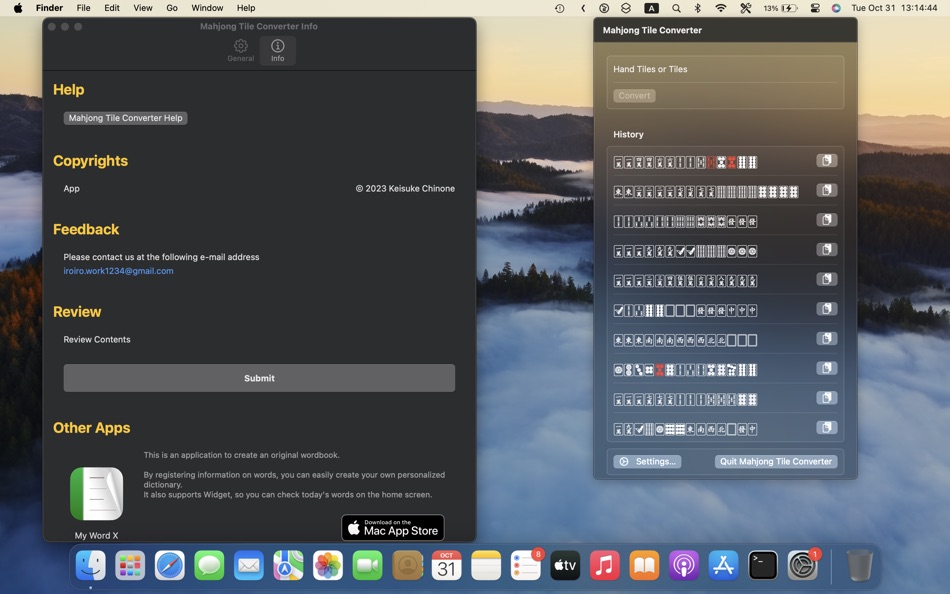Open Podcasts from the Dock

point(684,566)
